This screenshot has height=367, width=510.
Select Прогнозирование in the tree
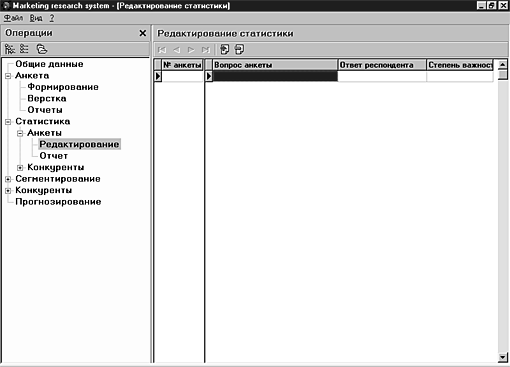click(58, 202)
